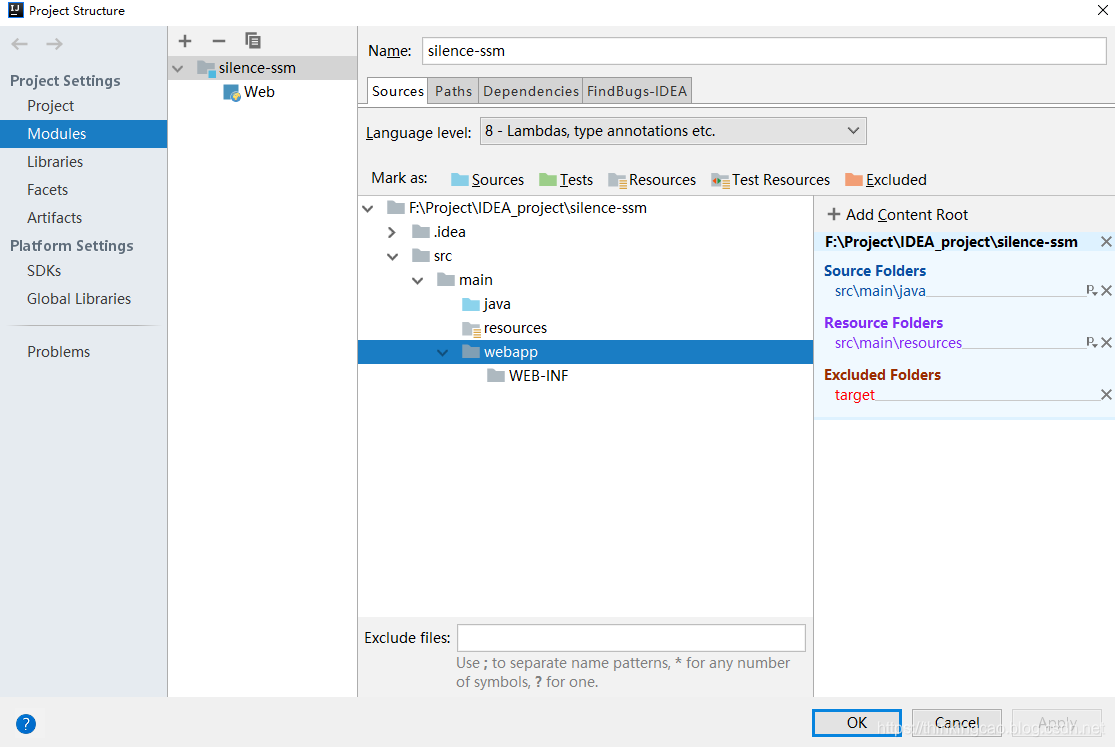Open Modules settings section
The image size is (1115, 747).
[x=83, y=134]
